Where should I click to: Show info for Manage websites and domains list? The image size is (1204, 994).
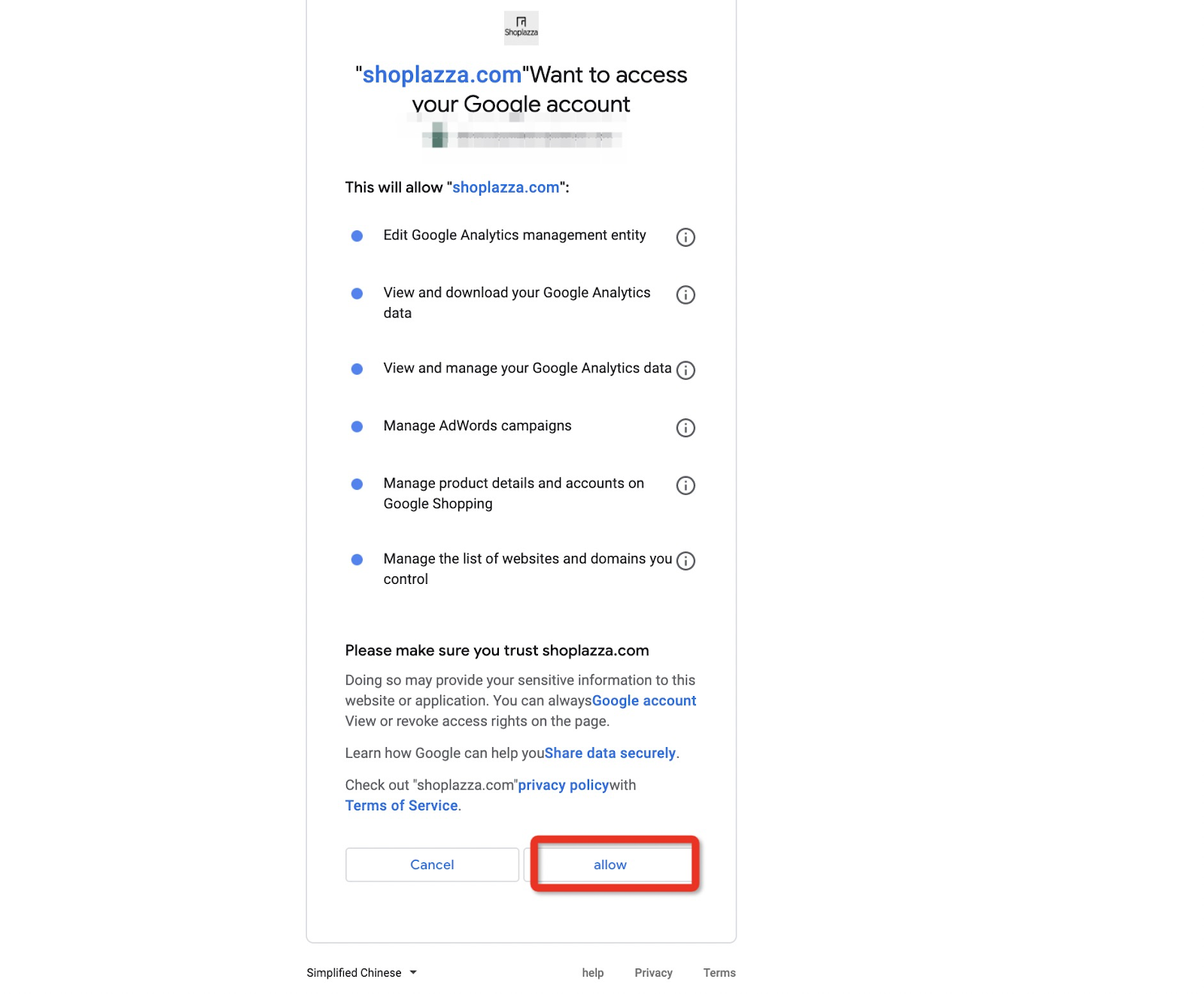point(686,561)
